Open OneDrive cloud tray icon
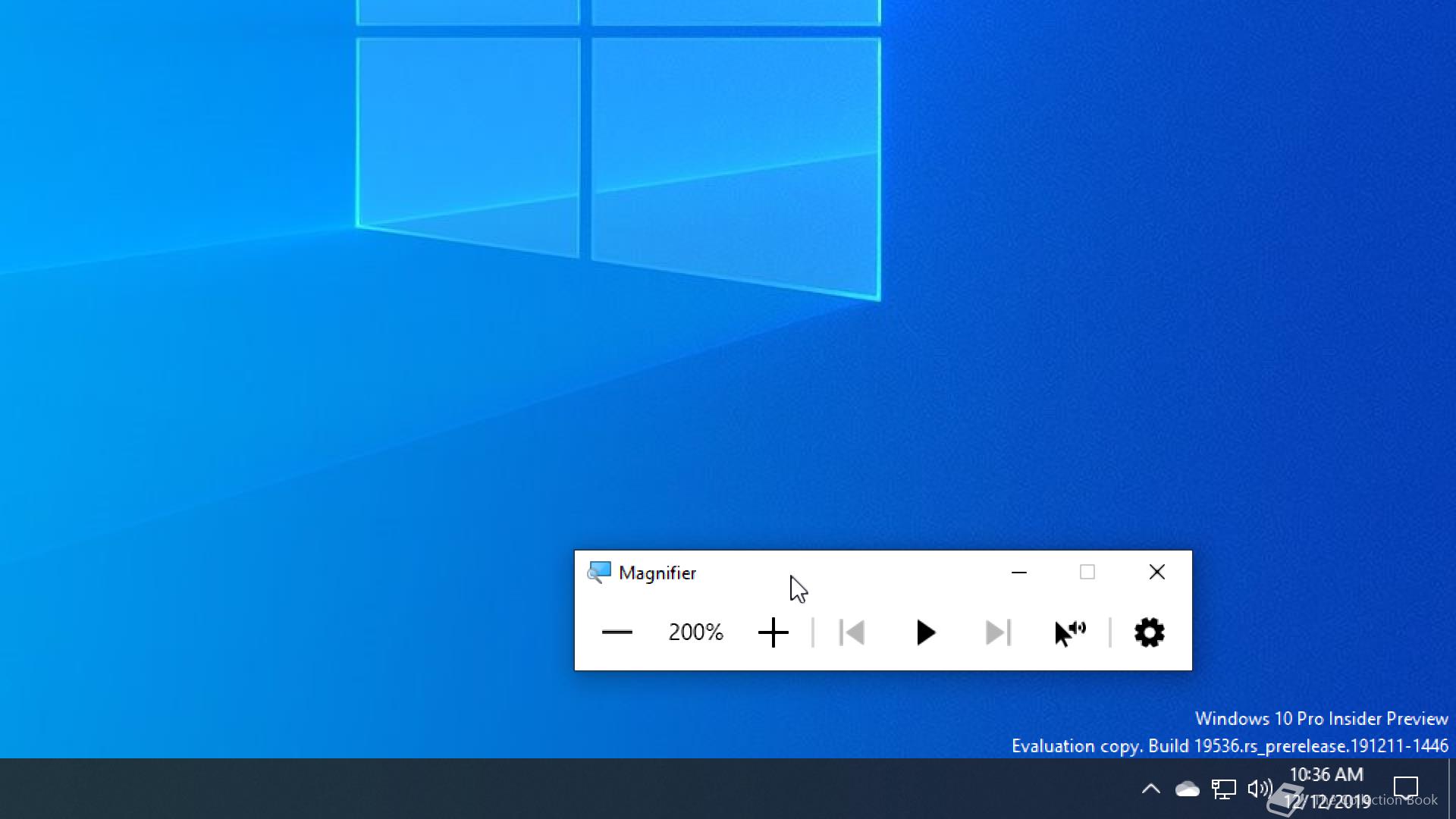 [1187, 789]
